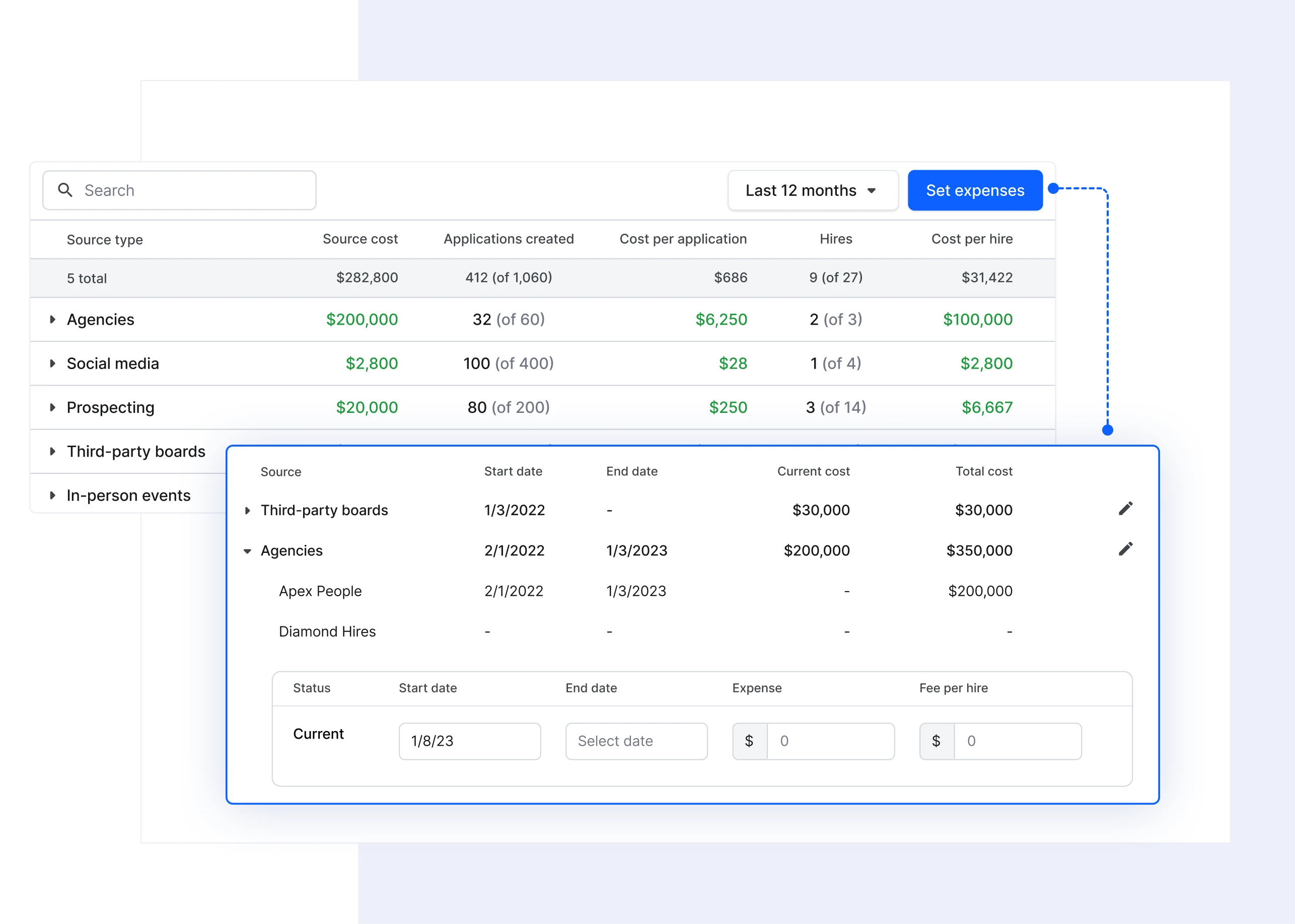Screen dimensions: 1295x924
Task: Open the Select date end date field
Action: click(636, 741)
